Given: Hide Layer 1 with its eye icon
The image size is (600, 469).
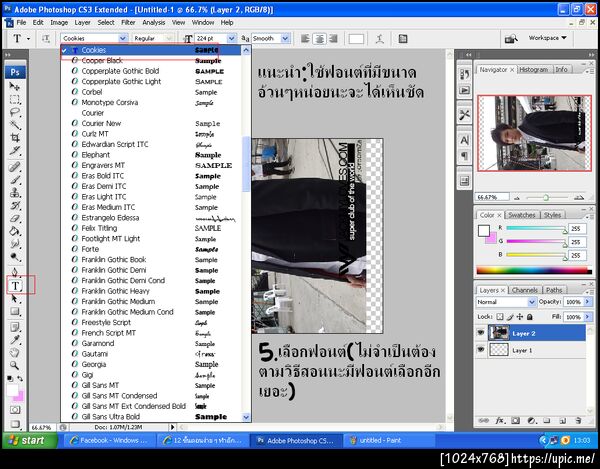Looking at the screenshot, I should (x=481, y=350).
